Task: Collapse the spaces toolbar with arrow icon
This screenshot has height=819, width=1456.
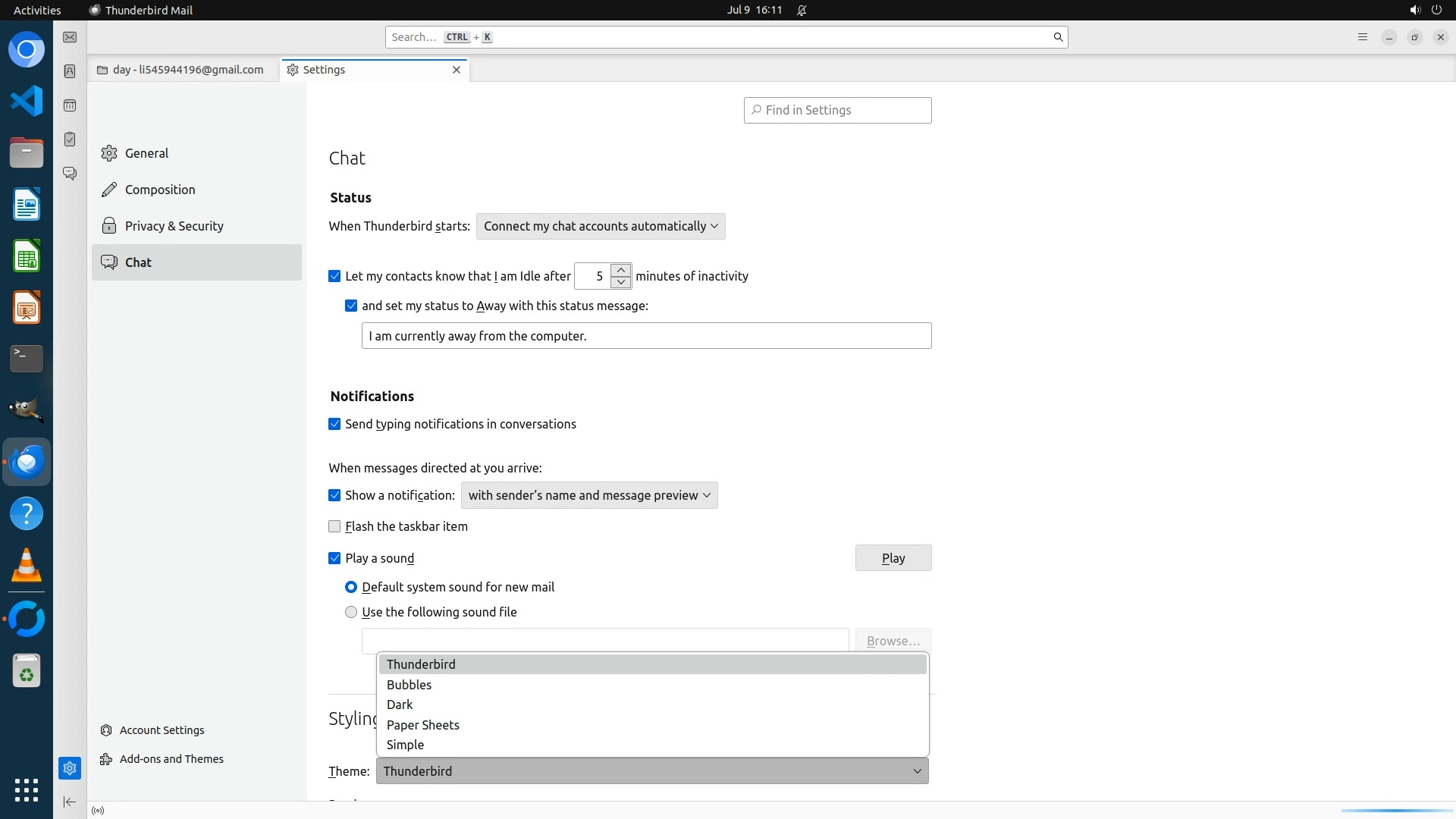Action: (70, 802)
